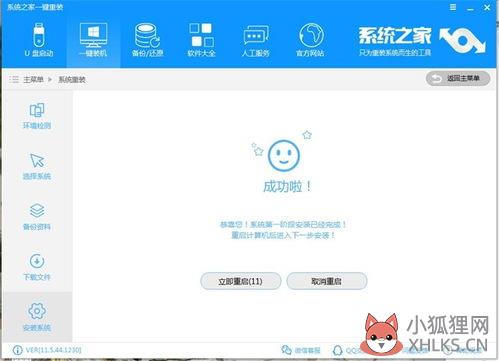Open the U盘启动 tool
This screenshot has width=499, height=361.
[x=39, y=40]
